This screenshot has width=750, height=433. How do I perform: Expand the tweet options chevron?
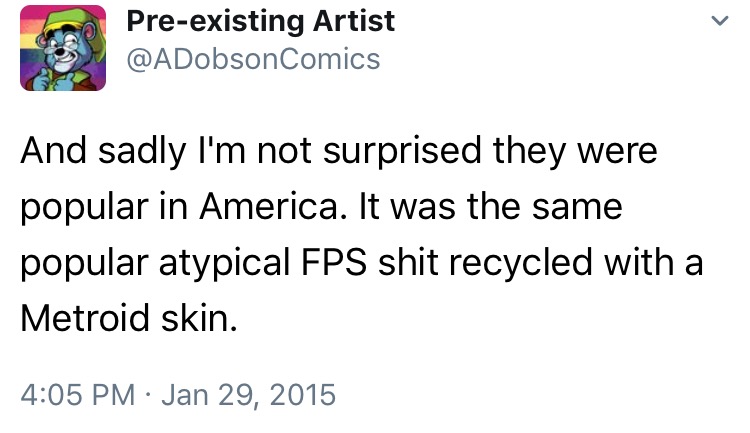click(x=720, y=21)
